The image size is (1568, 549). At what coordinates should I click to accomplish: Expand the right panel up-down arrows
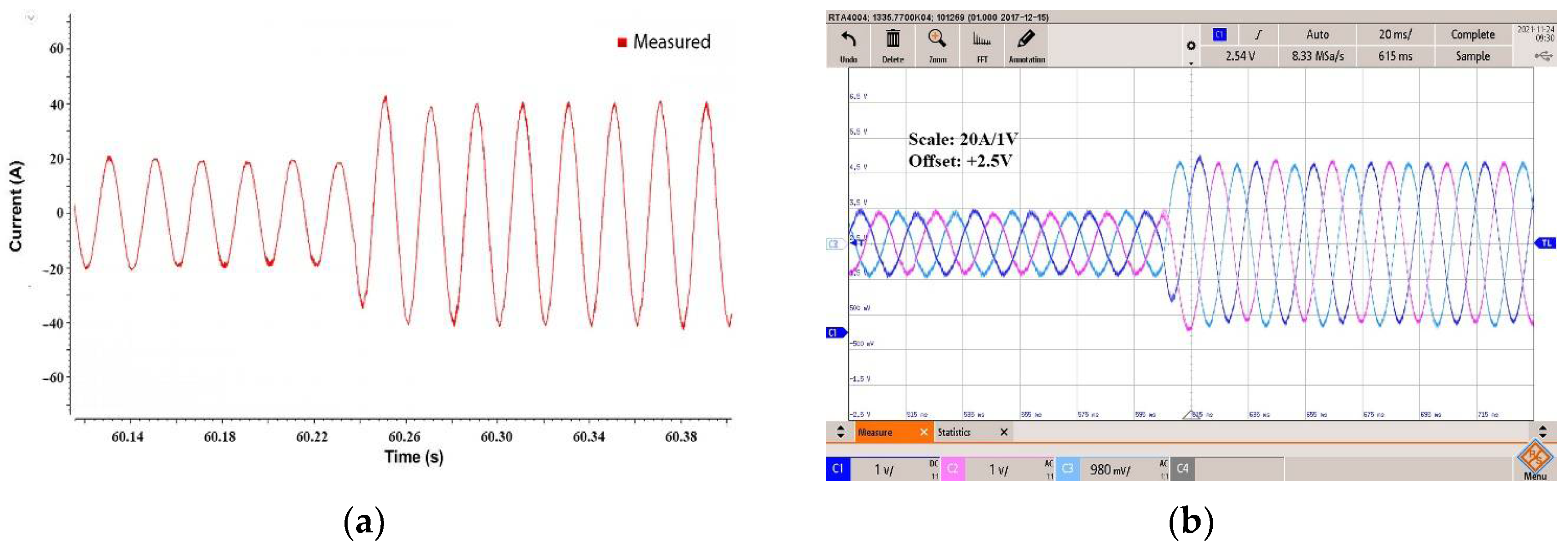tap(1542, 432)
